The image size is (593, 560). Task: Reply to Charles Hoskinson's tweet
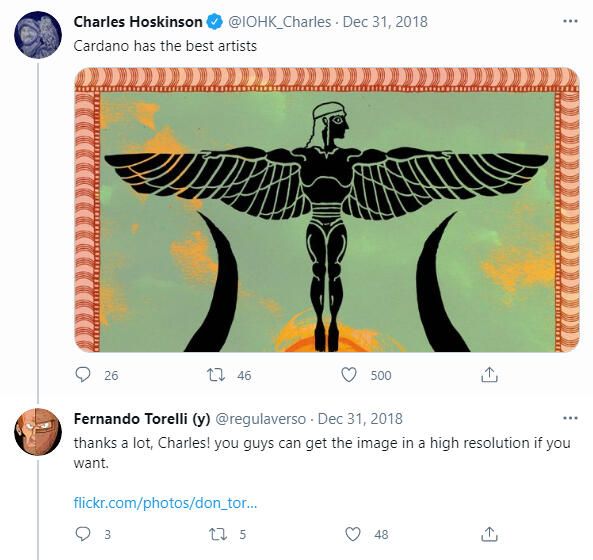click(x=83, y=375)
